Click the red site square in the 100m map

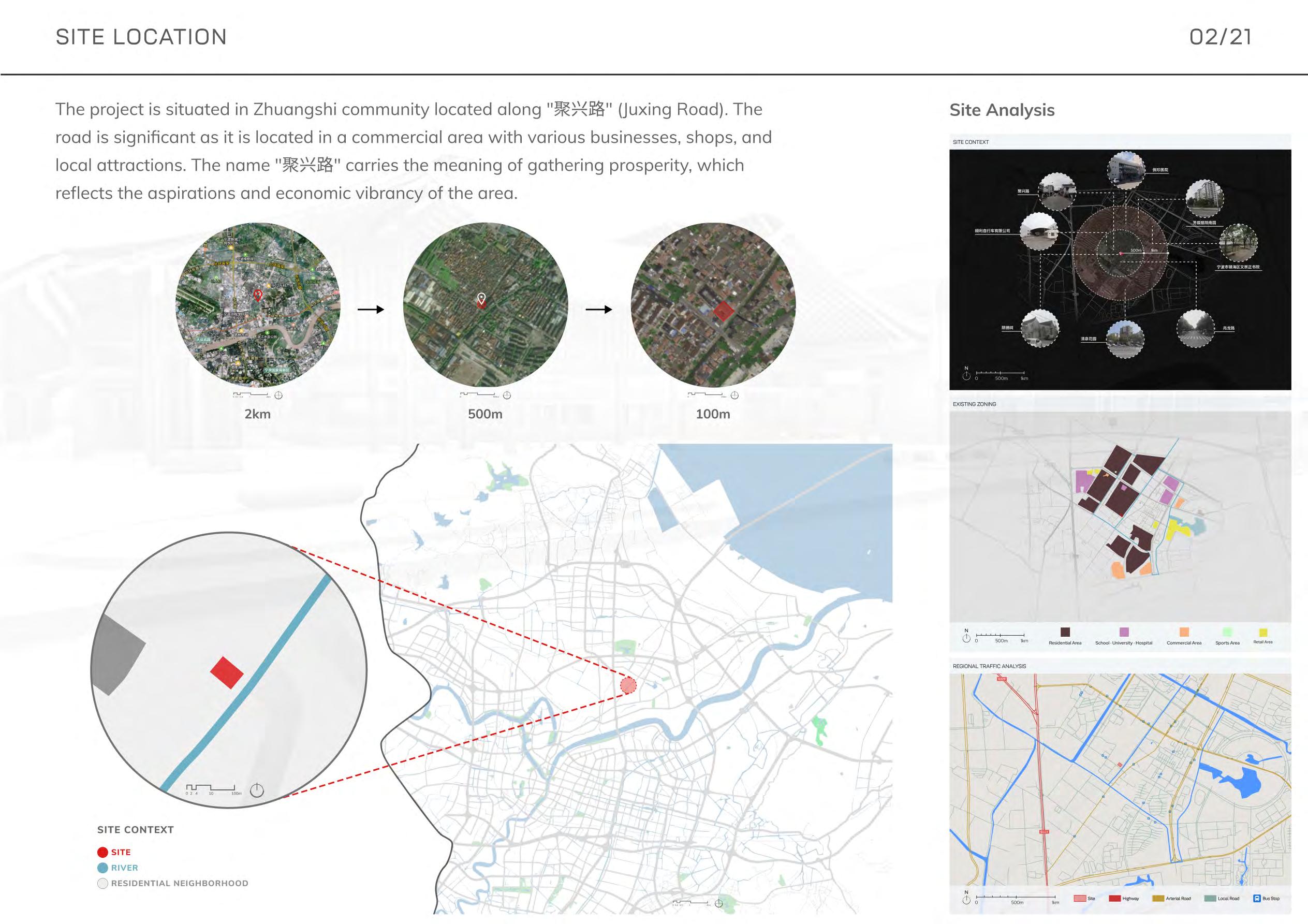(724, 311)
